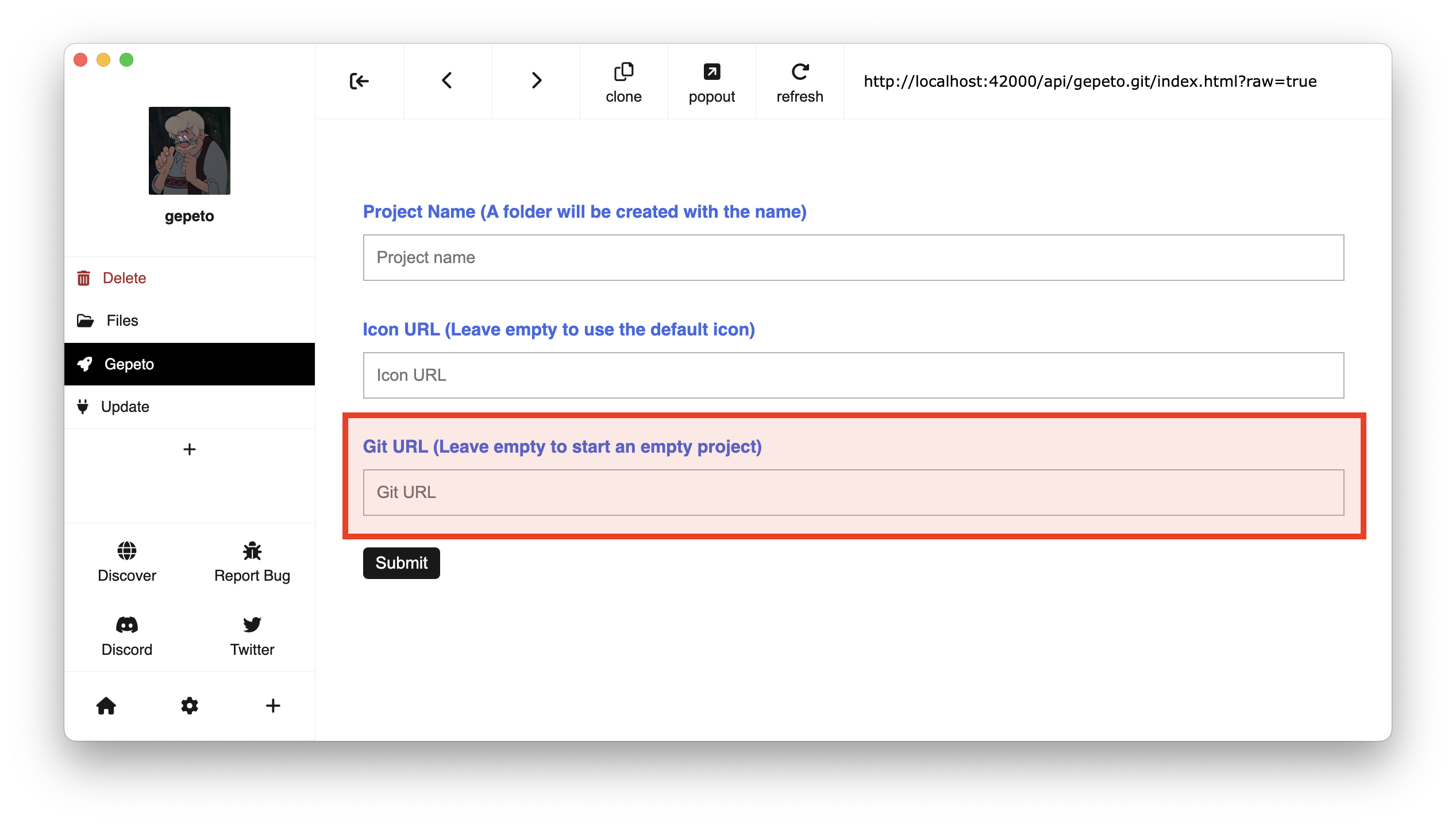The height and width of the screenshot is (826, 1456).
Task: Add a menu item with plus under Update
Action: pos(190,449)
